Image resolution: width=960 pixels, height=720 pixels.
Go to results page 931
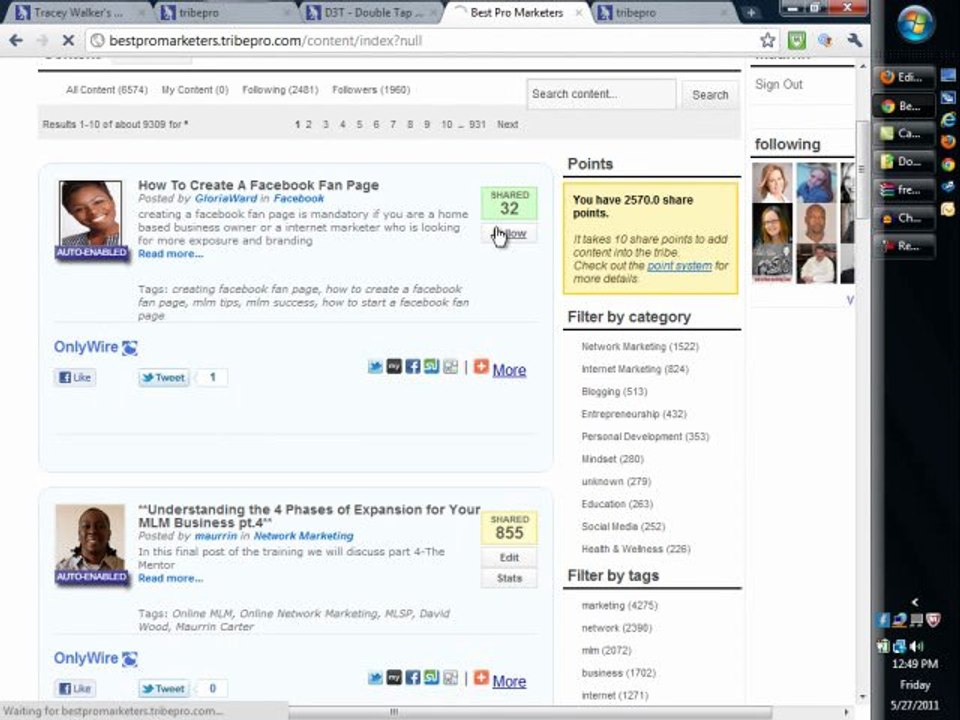[x=477, y=124]
